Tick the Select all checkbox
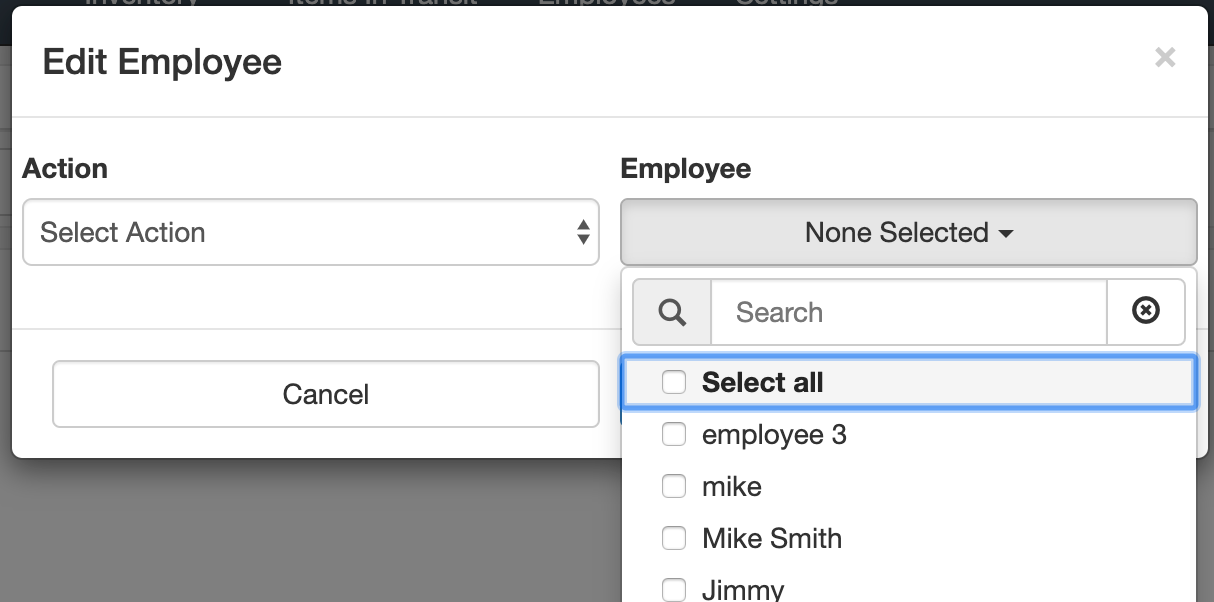 tap(674, 382)
